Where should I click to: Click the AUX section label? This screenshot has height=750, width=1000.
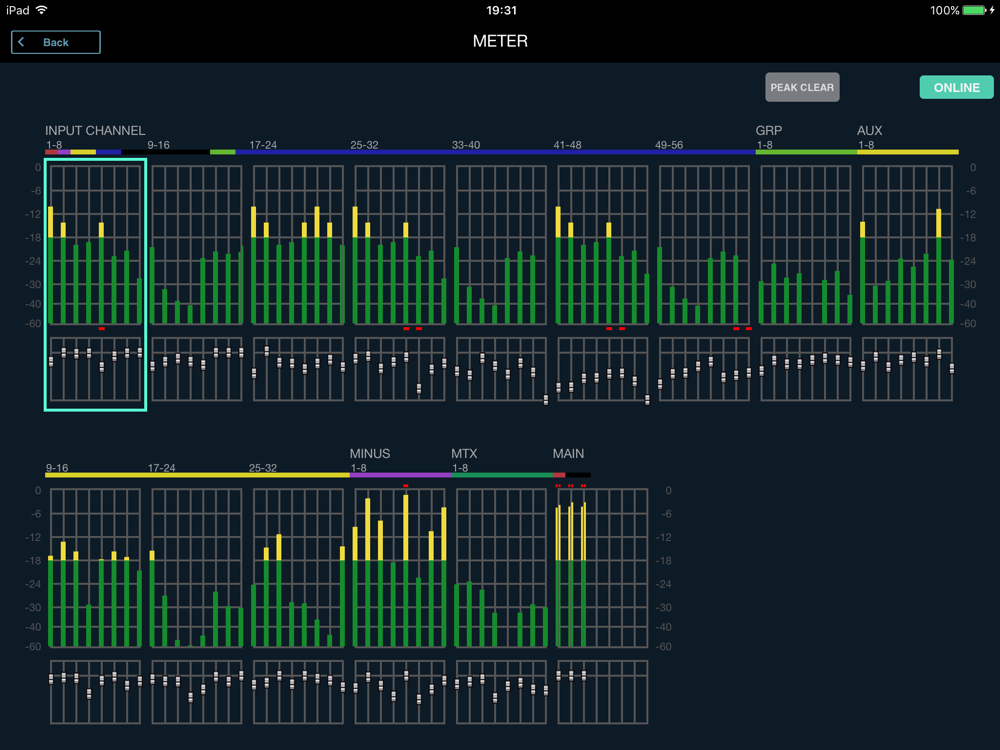pyautogui.click(x=869, y=130)
